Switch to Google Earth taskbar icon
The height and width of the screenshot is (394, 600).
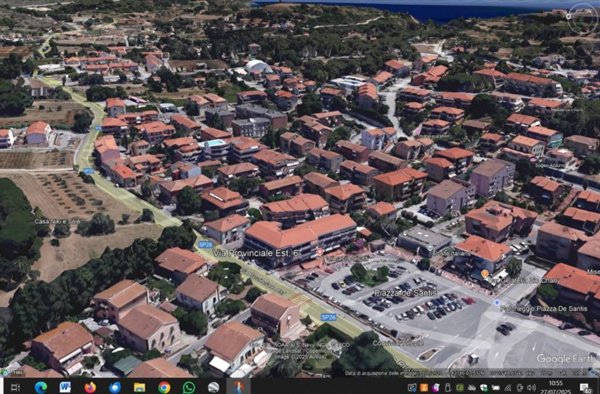coord(214,387)
